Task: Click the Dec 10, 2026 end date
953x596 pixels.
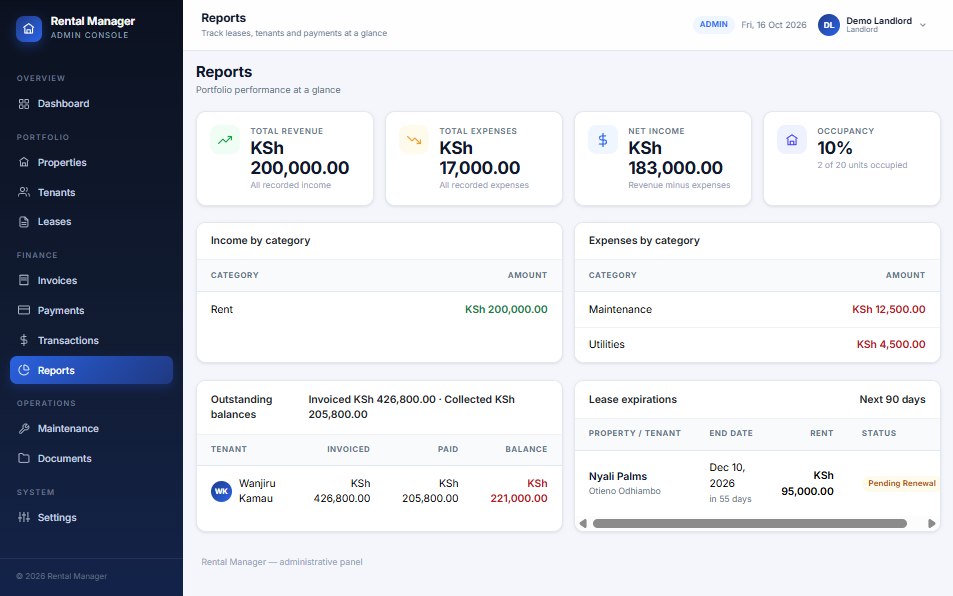Action: pos(727,475)
